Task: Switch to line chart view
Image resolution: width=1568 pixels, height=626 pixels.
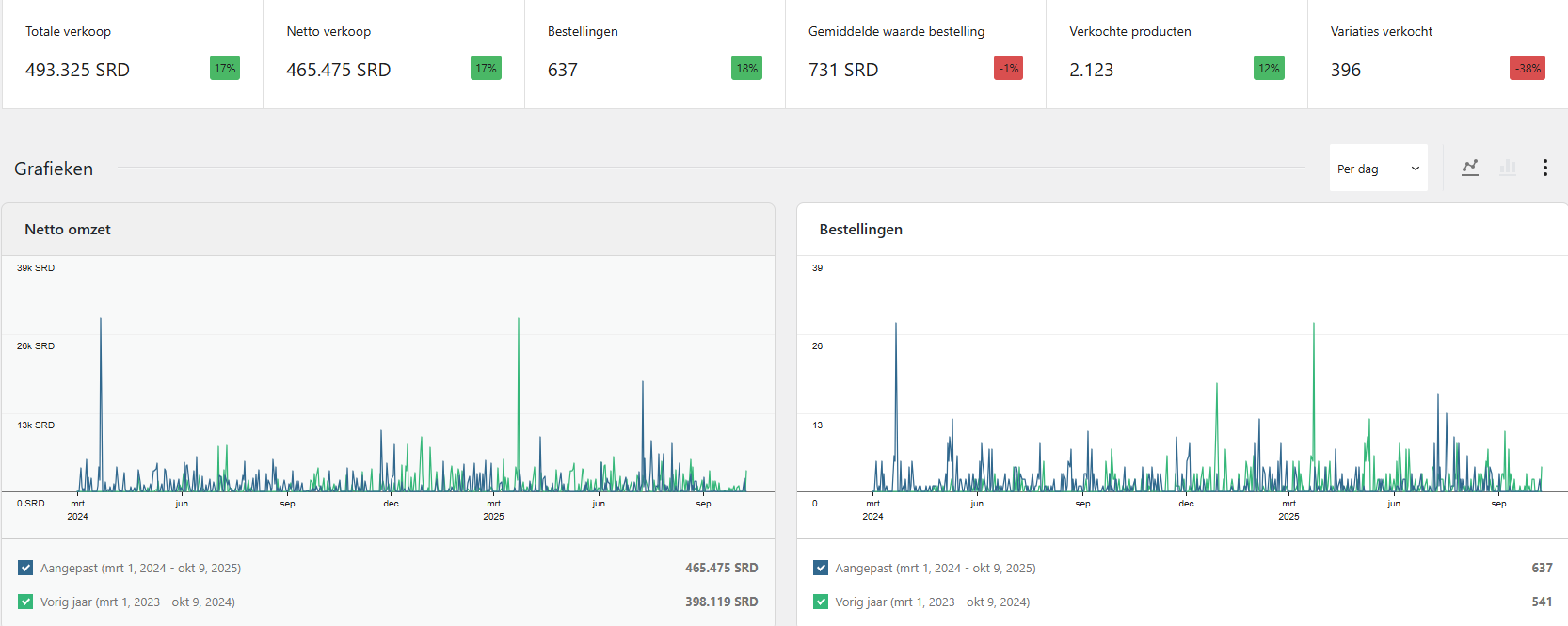Action: pyautogui.click(x=1469, y=168)
